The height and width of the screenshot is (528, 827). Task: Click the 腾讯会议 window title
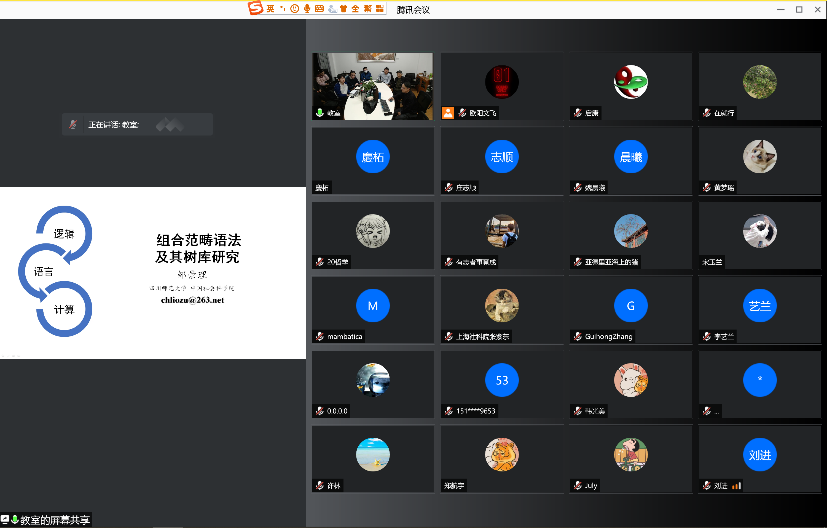point(413,9)
